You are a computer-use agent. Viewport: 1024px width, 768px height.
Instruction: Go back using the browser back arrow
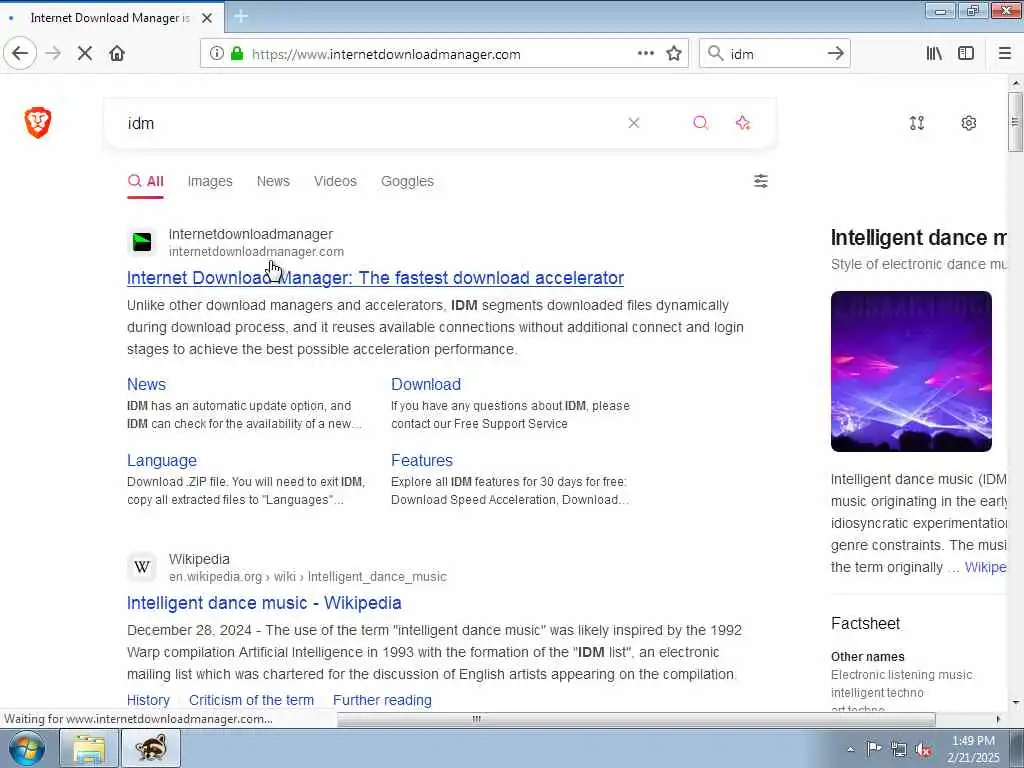click(20, 54)
